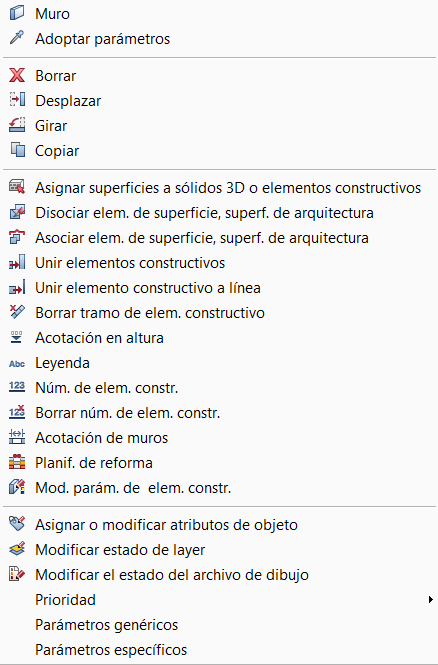This screenshot has width=438, height=665.
Task: Open Asignar o modificar atributos de objeto
Action: coord(219,525)
